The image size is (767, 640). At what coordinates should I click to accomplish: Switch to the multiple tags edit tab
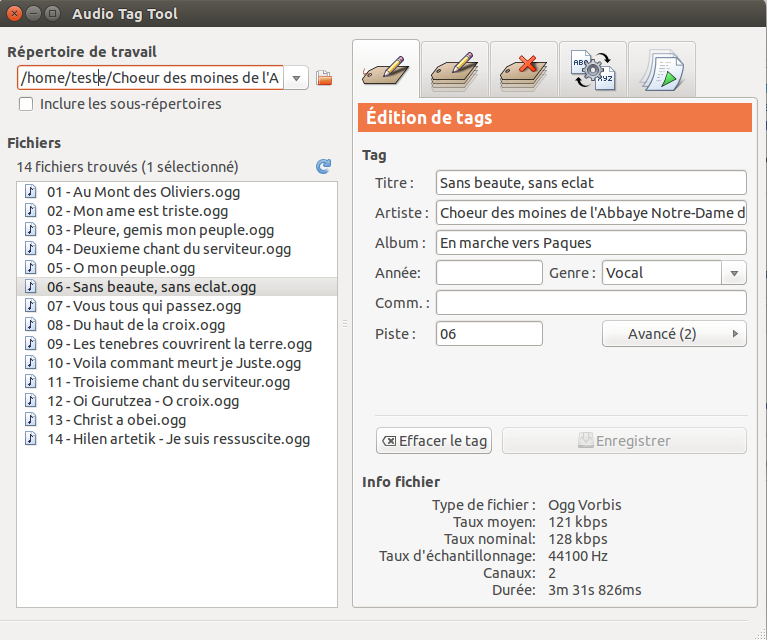(x=454, y=70)
